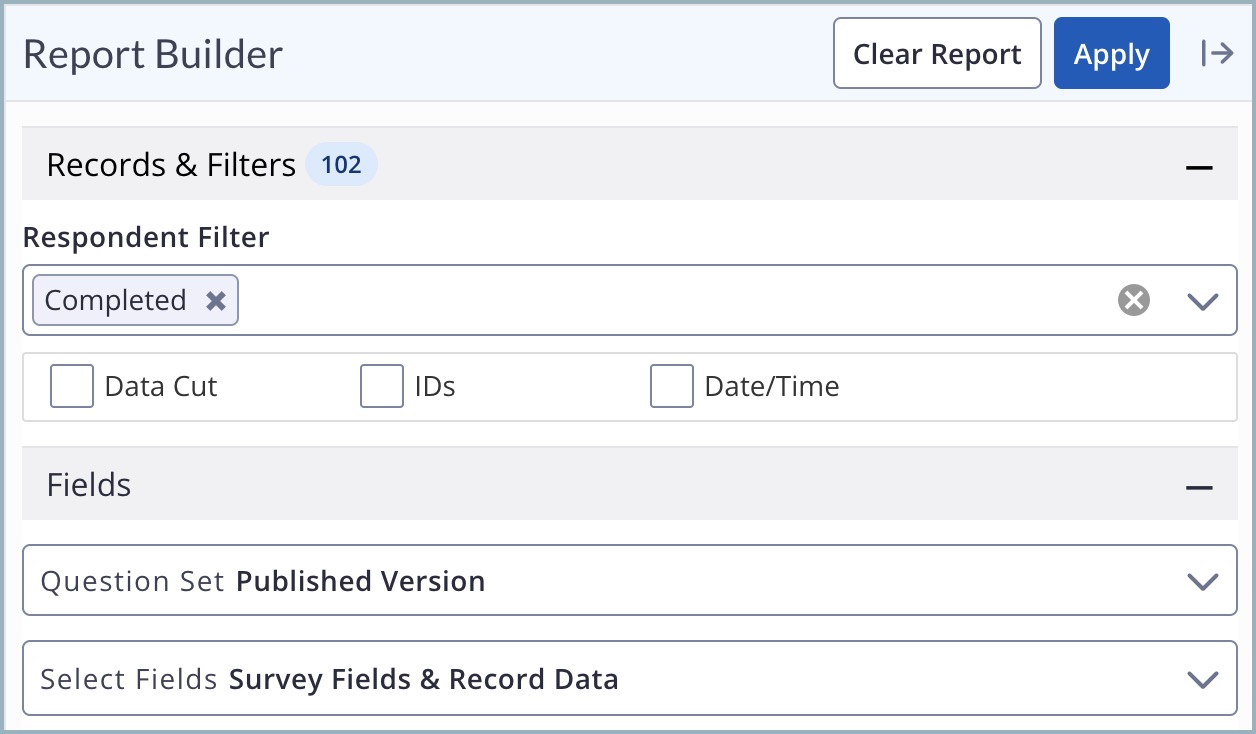
Task: Clear all respondent filter selections
Action: tap(1133, 300)
